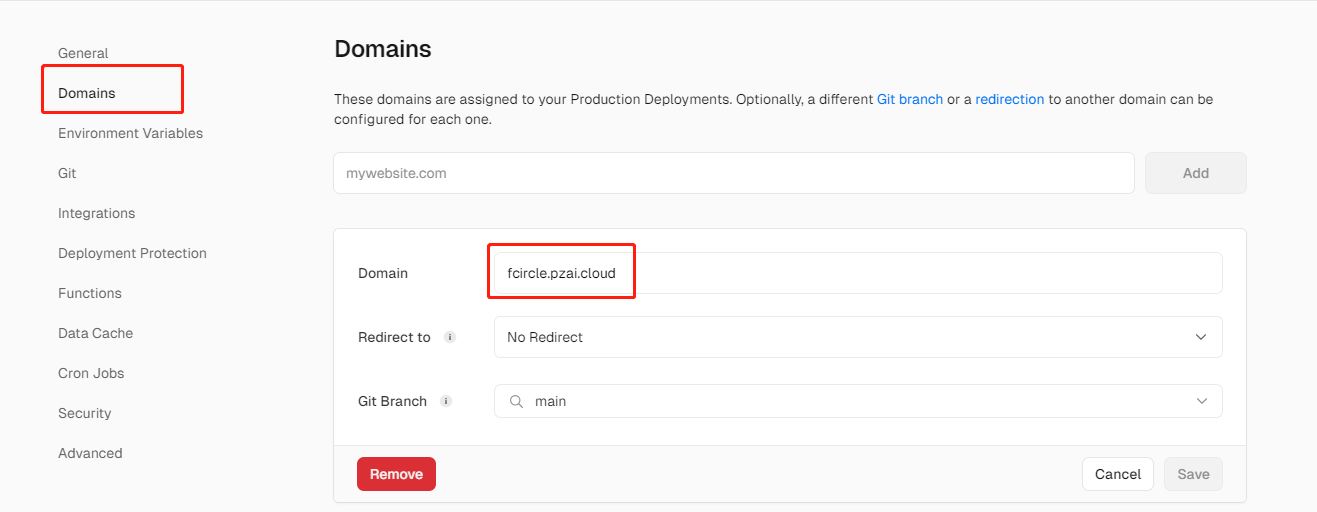Expand the Git Branch dropdown chevron
This screenshot has width=1317, height=512.
click(1201, 401)
